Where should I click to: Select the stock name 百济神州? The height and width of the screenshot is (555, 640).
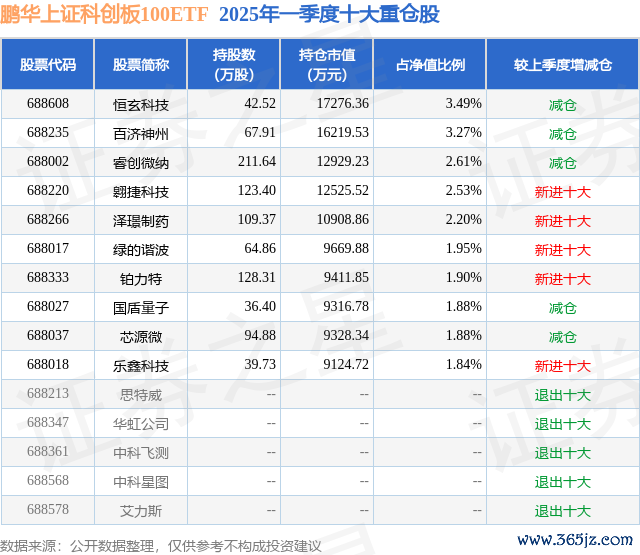tap(141, 133)
